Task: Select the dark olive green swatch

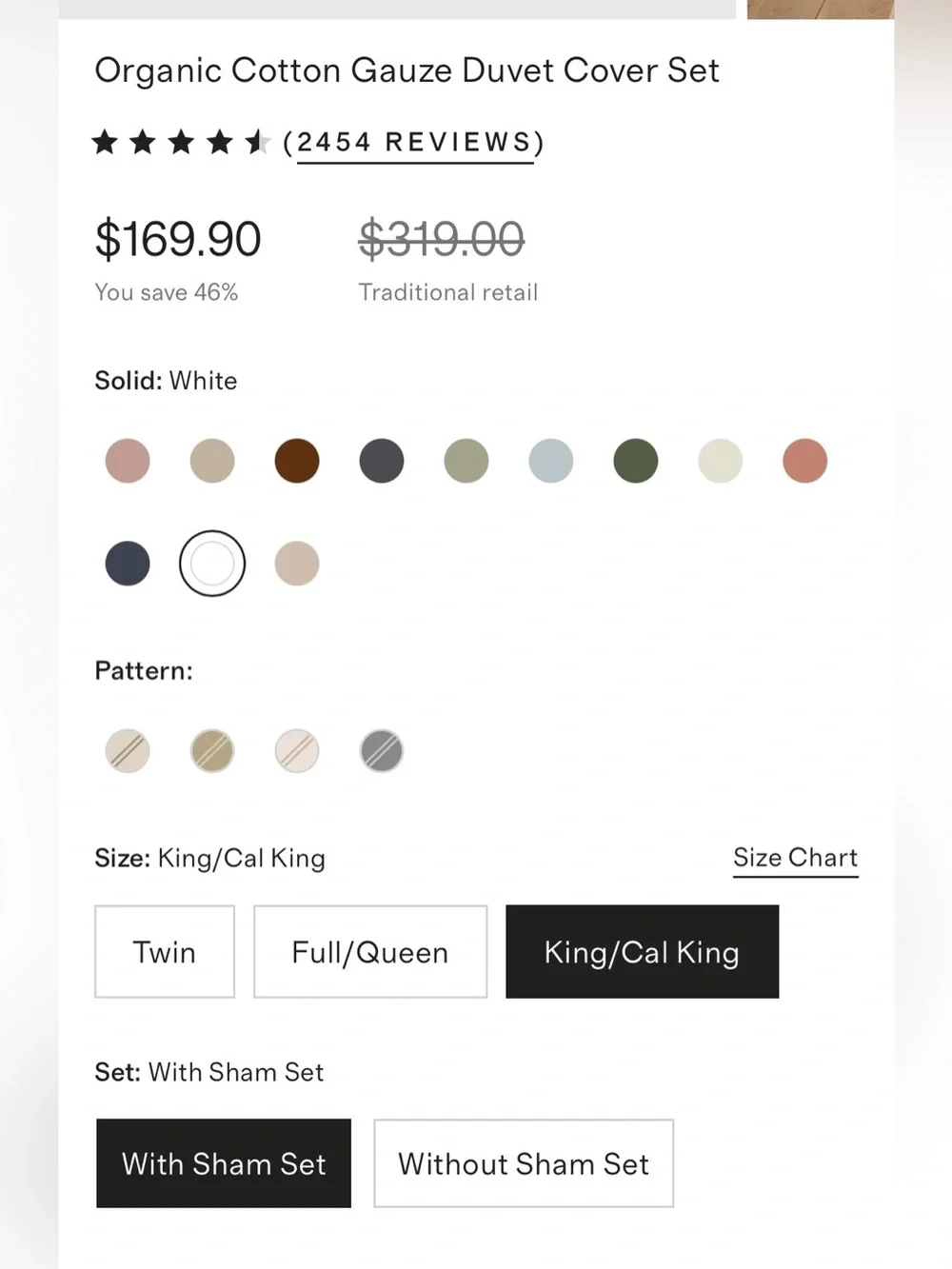Action: 636,461
